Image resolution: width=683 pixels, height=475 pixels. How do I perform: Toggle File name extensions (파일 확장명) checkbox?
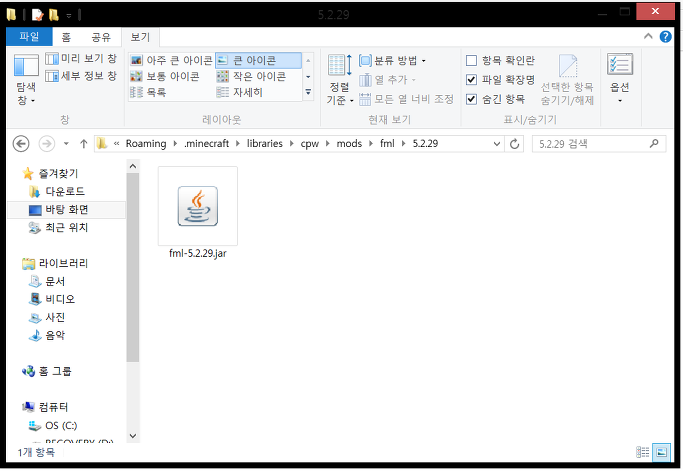coord(500,79)
